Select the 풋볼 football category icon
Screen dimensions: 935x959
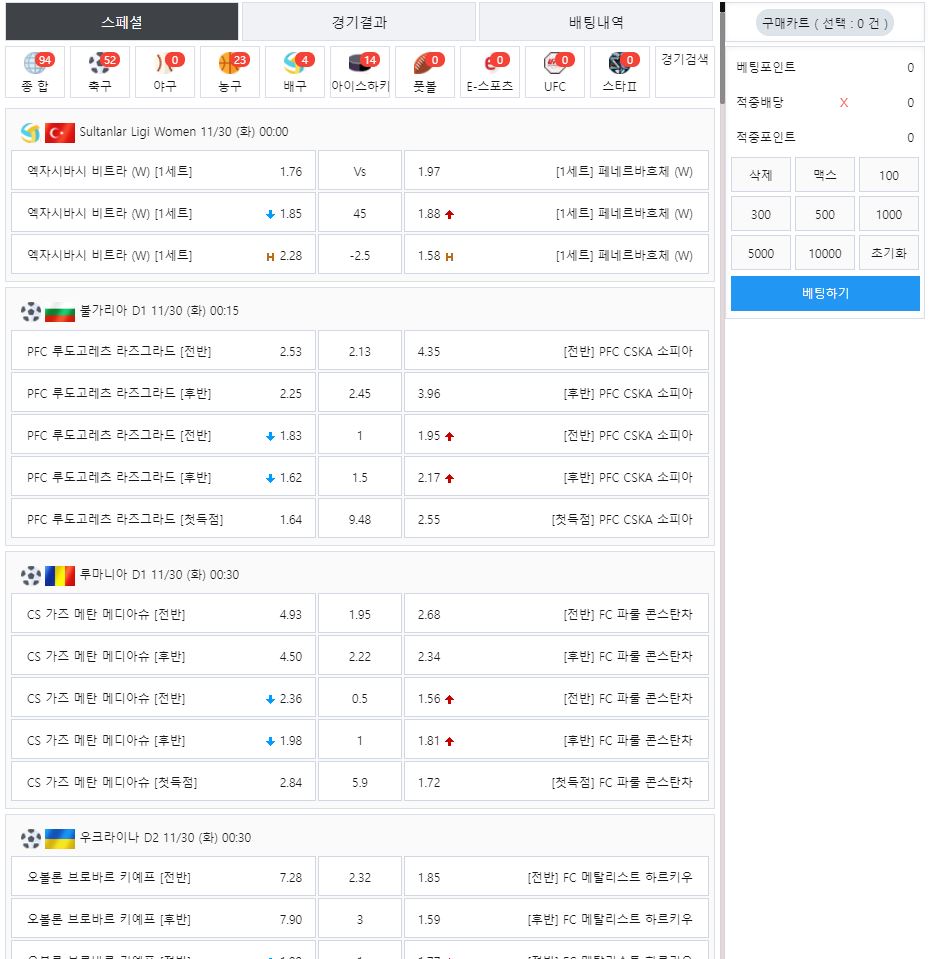425,72
